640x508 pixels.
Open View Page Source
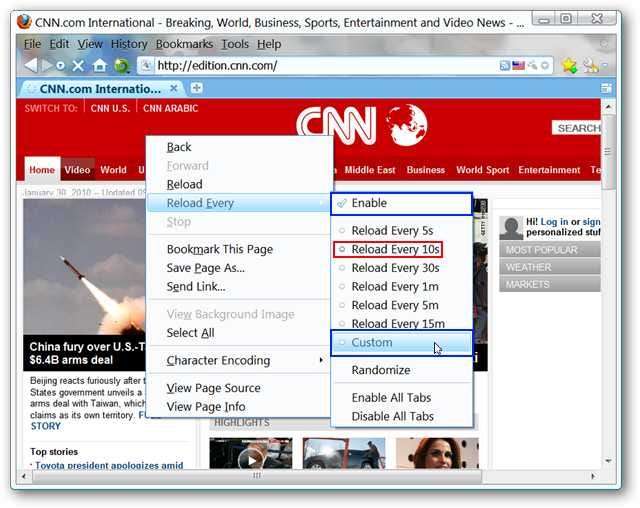point(238,388)
